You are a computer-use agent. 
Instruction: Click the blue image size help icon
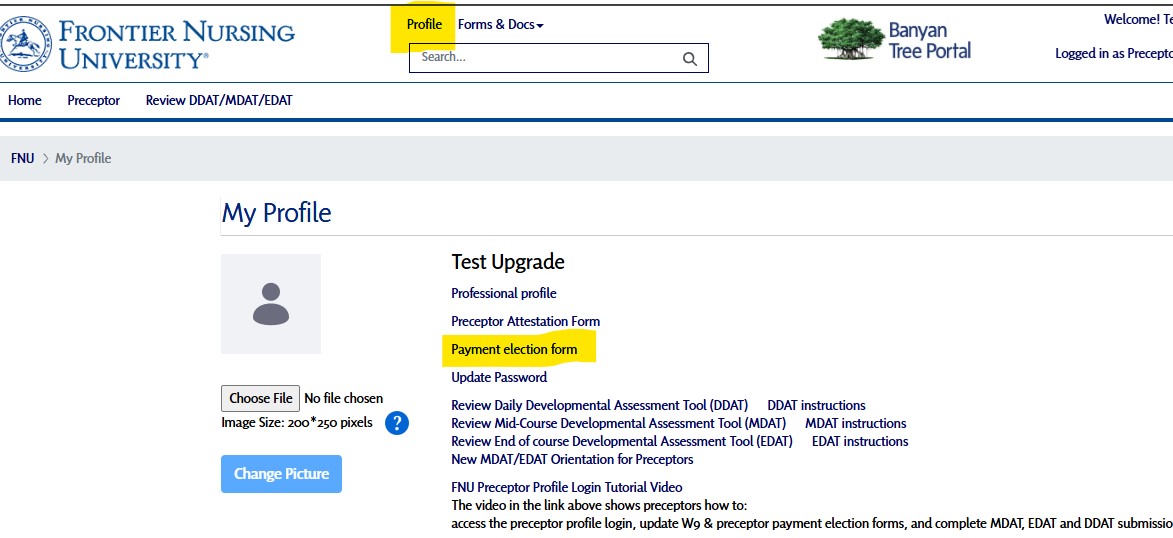pyautogui.click(x=397, y=423)
